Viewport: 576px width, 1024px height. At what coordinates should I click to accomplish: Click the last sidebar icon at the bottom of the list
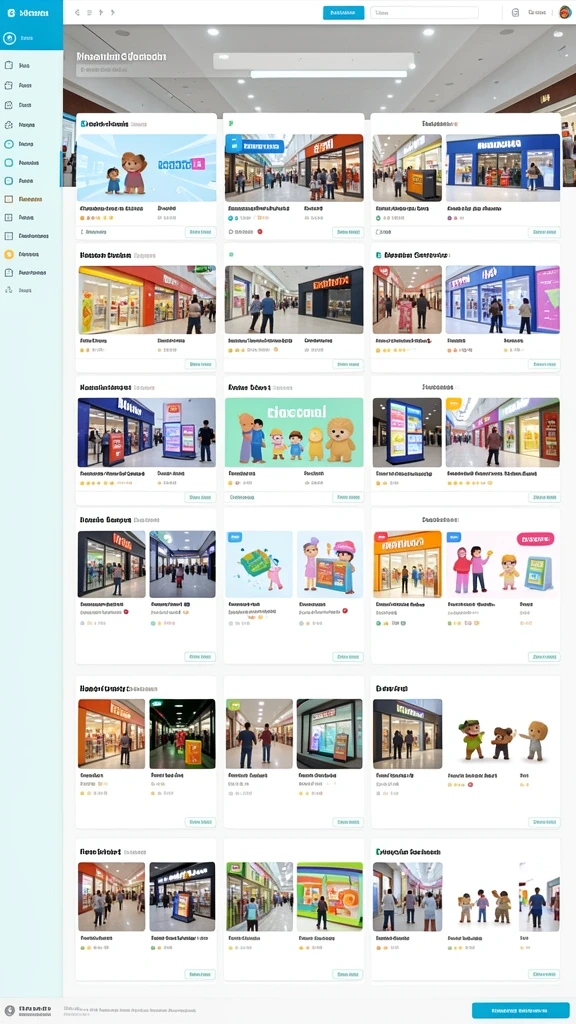click(8, 290)
